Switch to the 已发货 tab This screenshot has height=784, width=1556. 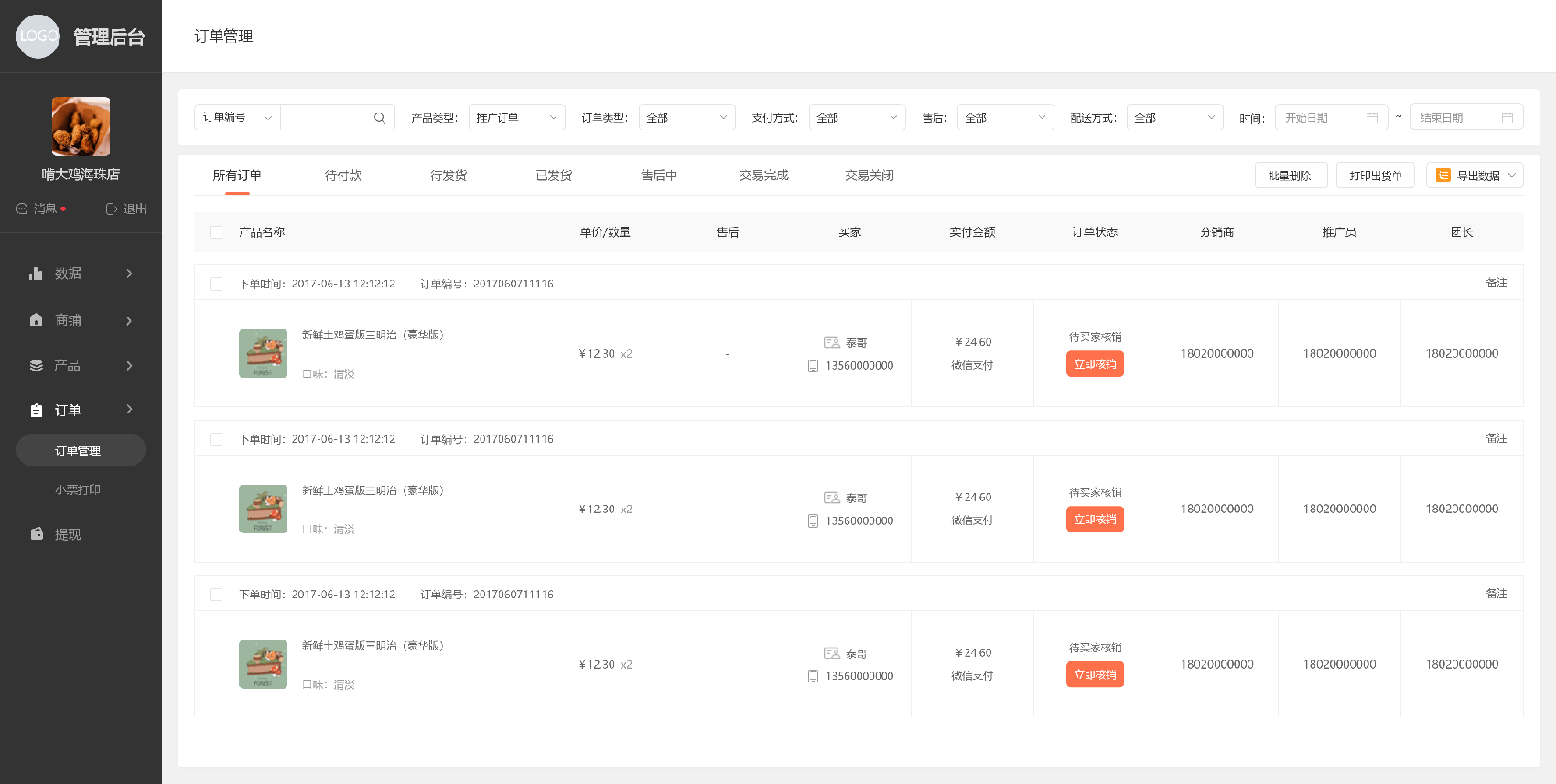point(554,176)
